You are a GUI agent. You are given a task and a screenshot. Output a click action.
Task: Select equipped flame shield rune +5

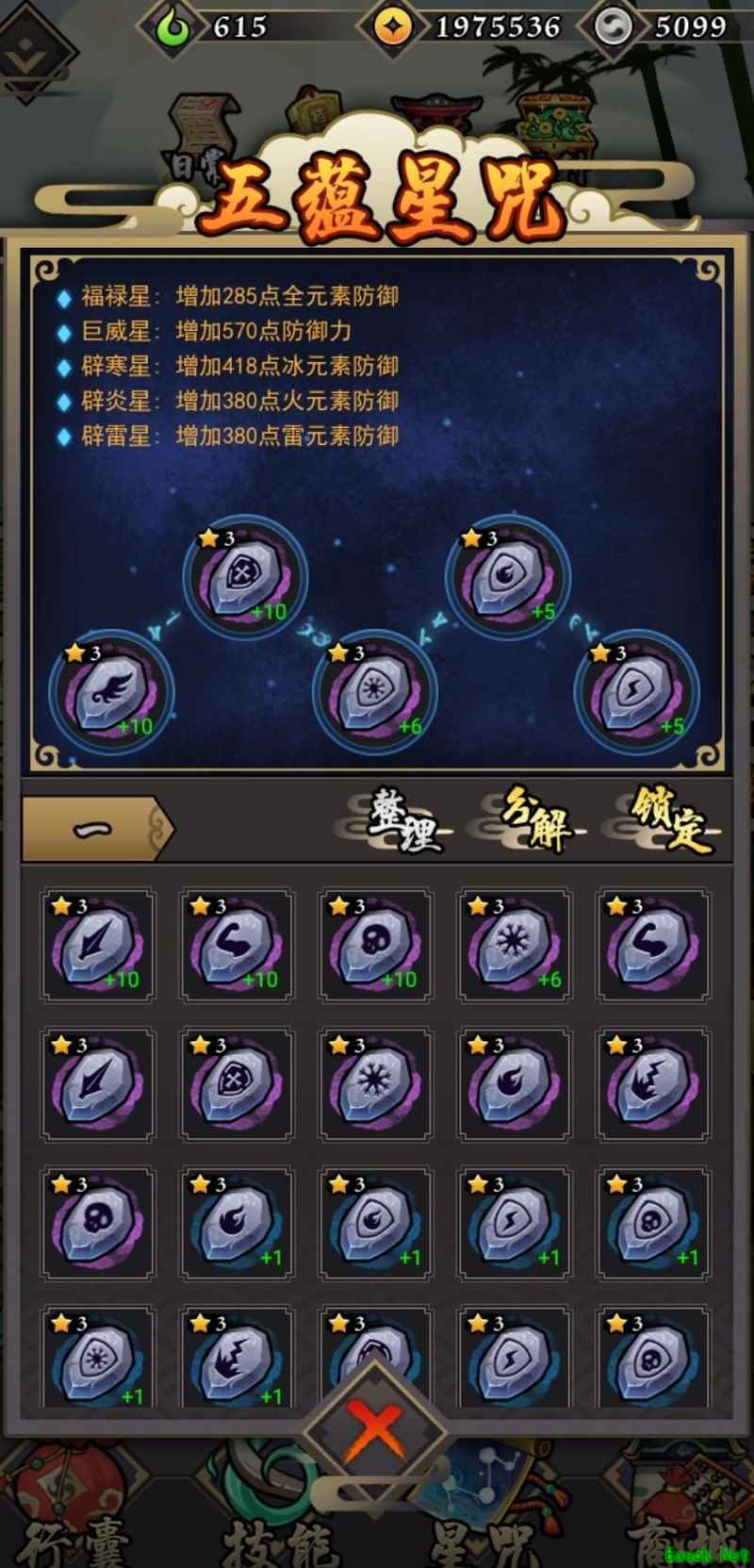(x=507, y=577)
